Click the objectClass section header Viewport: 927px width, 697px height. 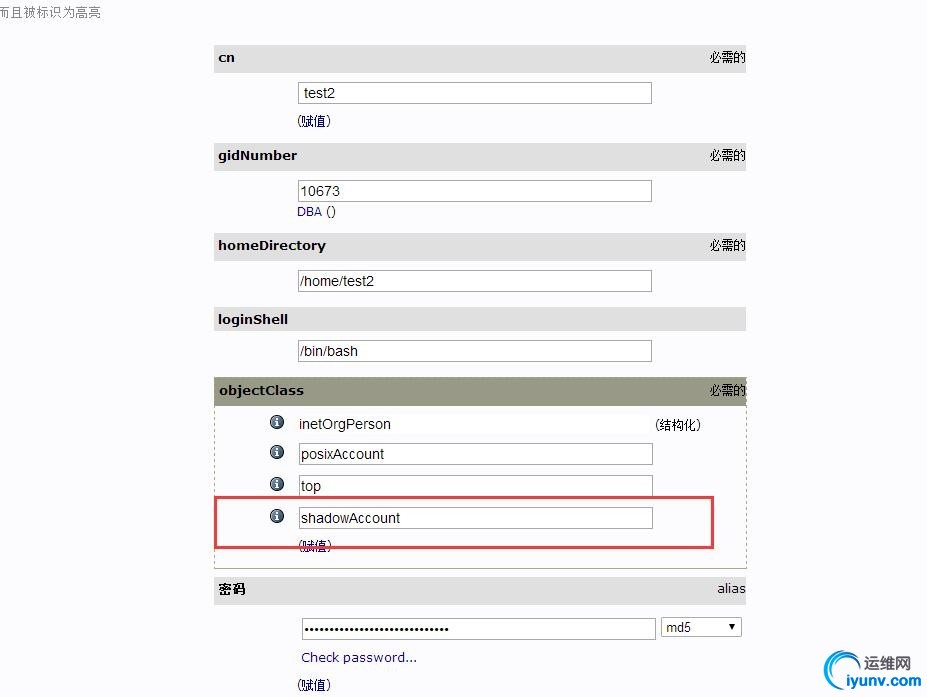[x=480, y=391]
